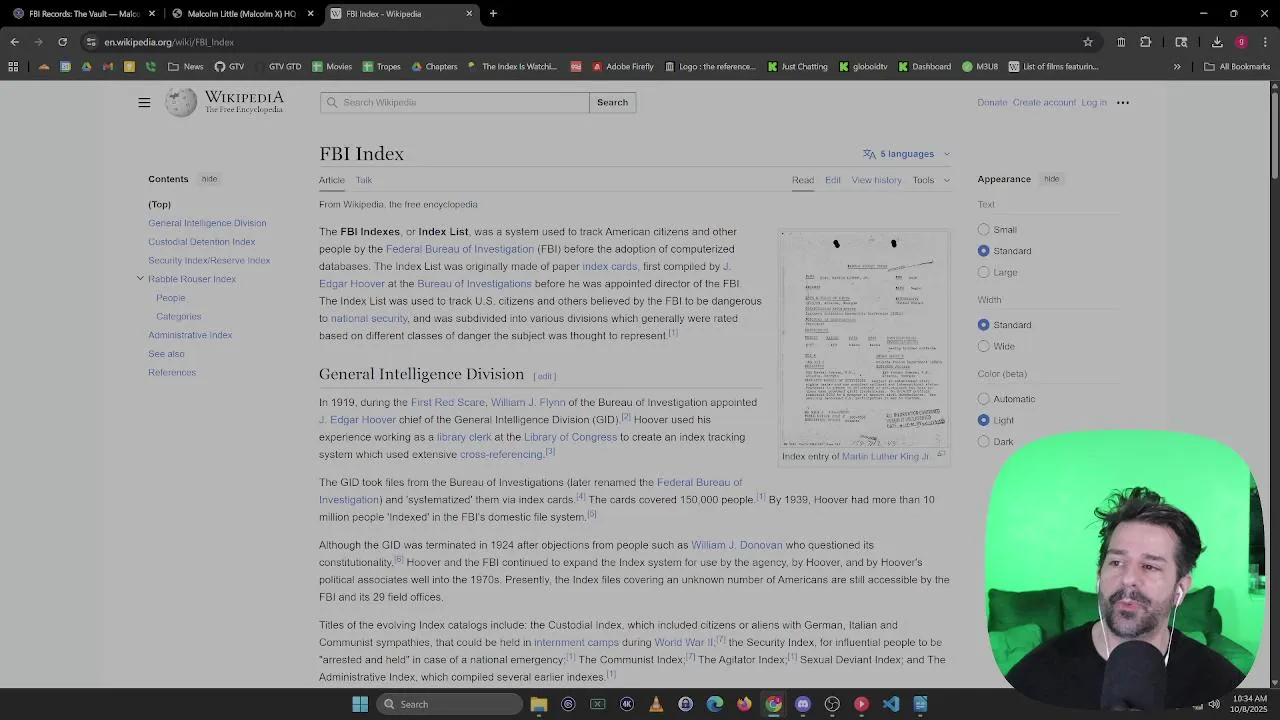The height and width of the screenshot is (720, 1280).
Task: Click the Create account link
Action: click(x=1044, y=102)
